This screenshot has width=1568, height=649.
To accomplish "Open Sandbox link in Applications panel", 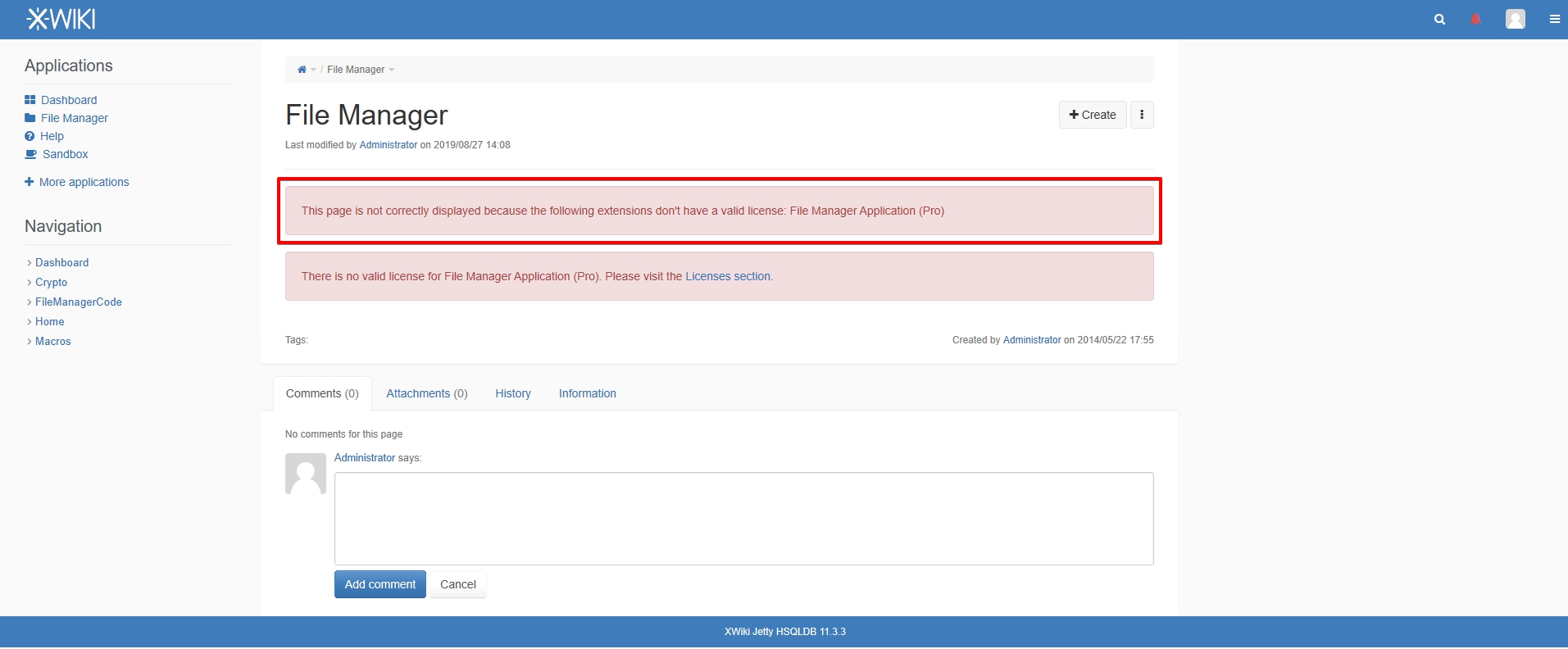I will (x=66, y=154).
